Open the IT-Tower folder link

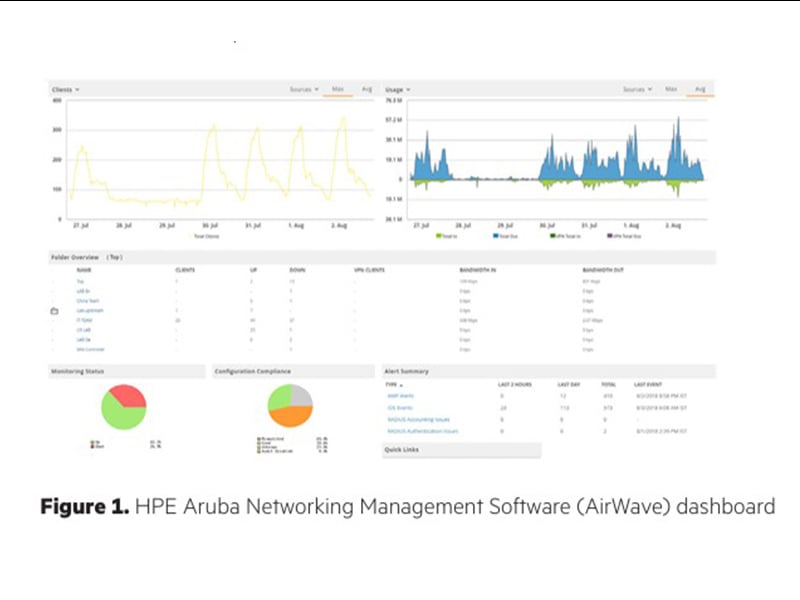click(84, 320)
